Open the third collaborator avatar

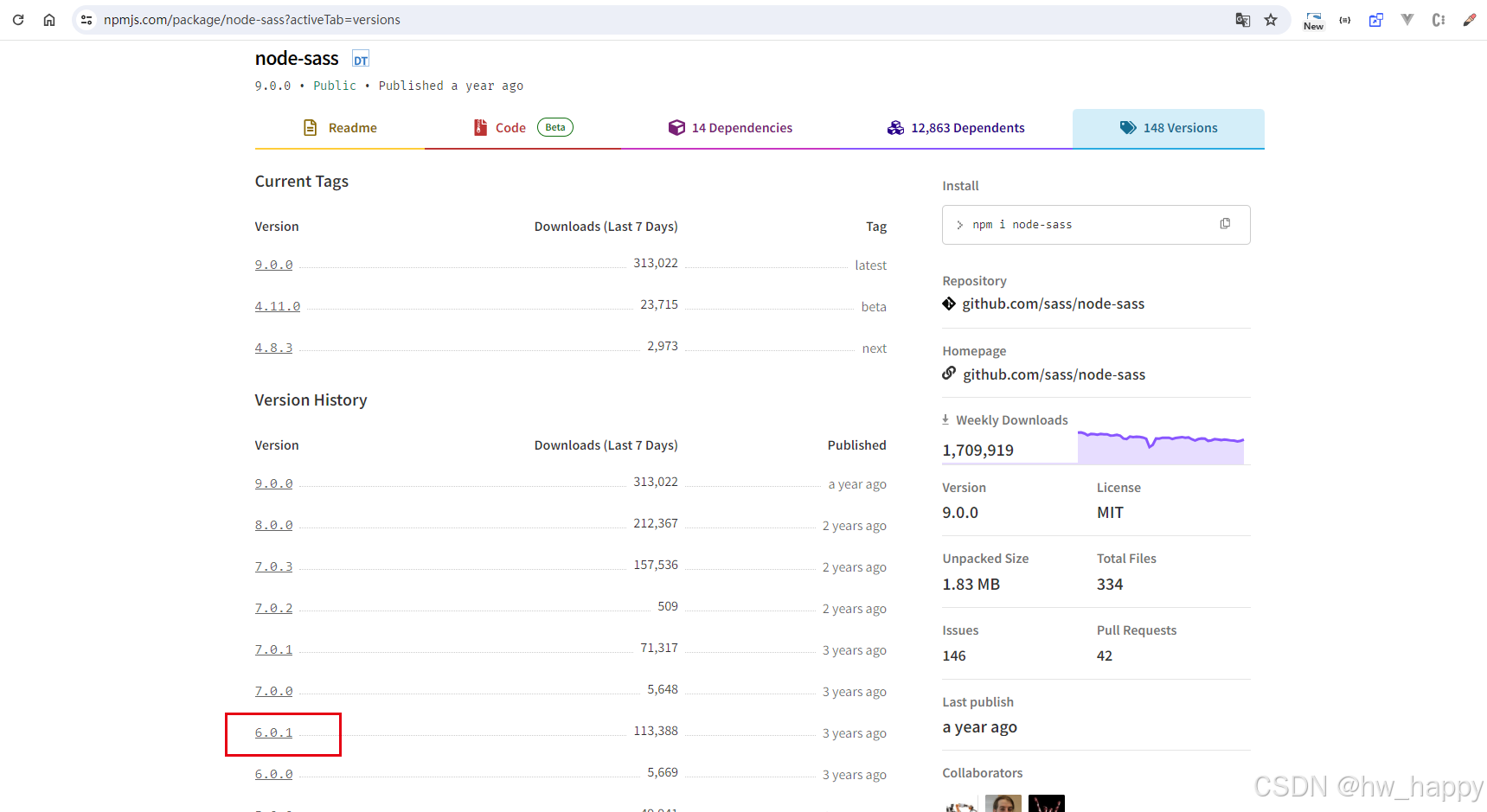click(1047, 803)
